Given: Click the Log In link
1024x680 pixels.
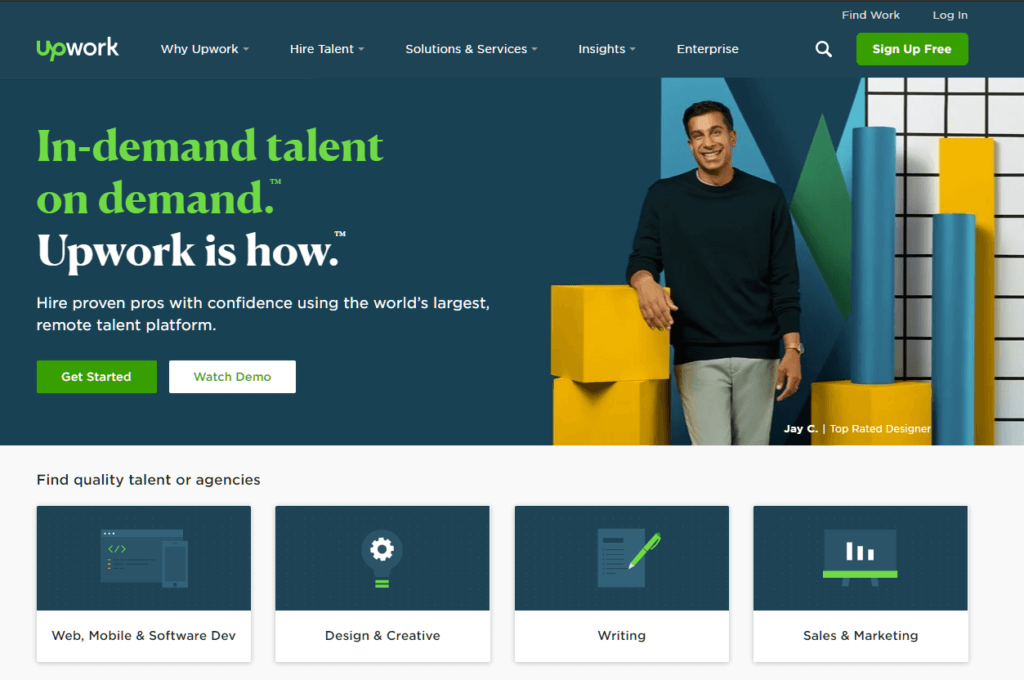Looking at the screenshot, I should tap(950, 15).
